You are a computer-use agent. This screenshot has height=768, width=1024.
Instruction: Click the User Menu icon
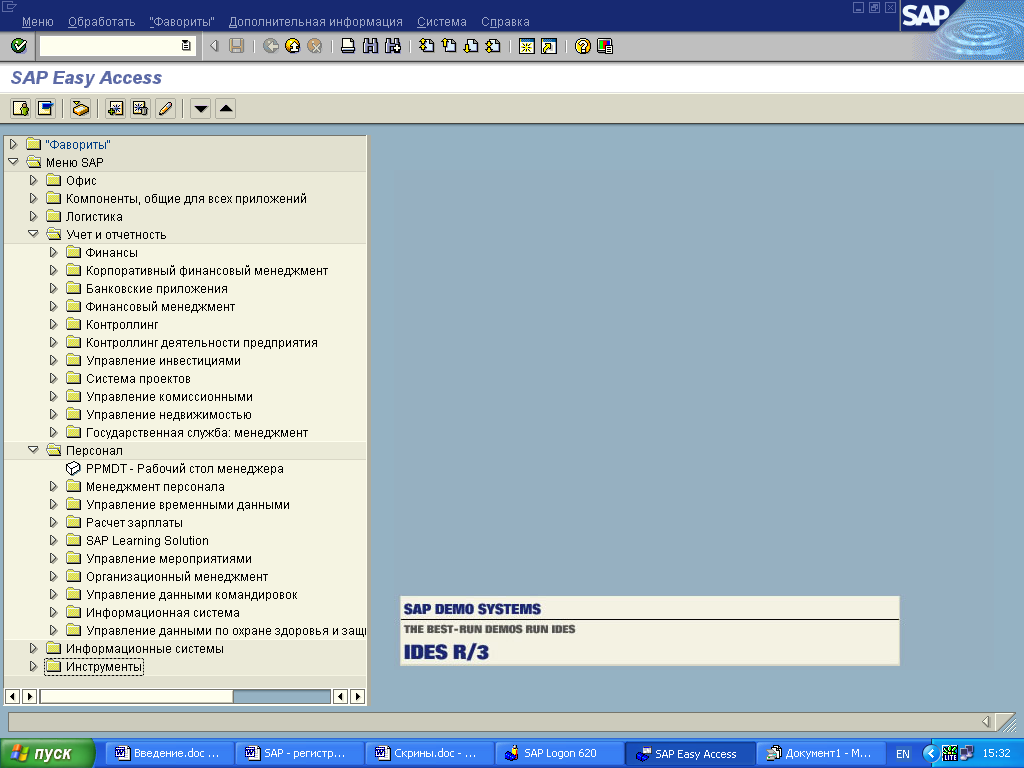click(x=21, y=108)
